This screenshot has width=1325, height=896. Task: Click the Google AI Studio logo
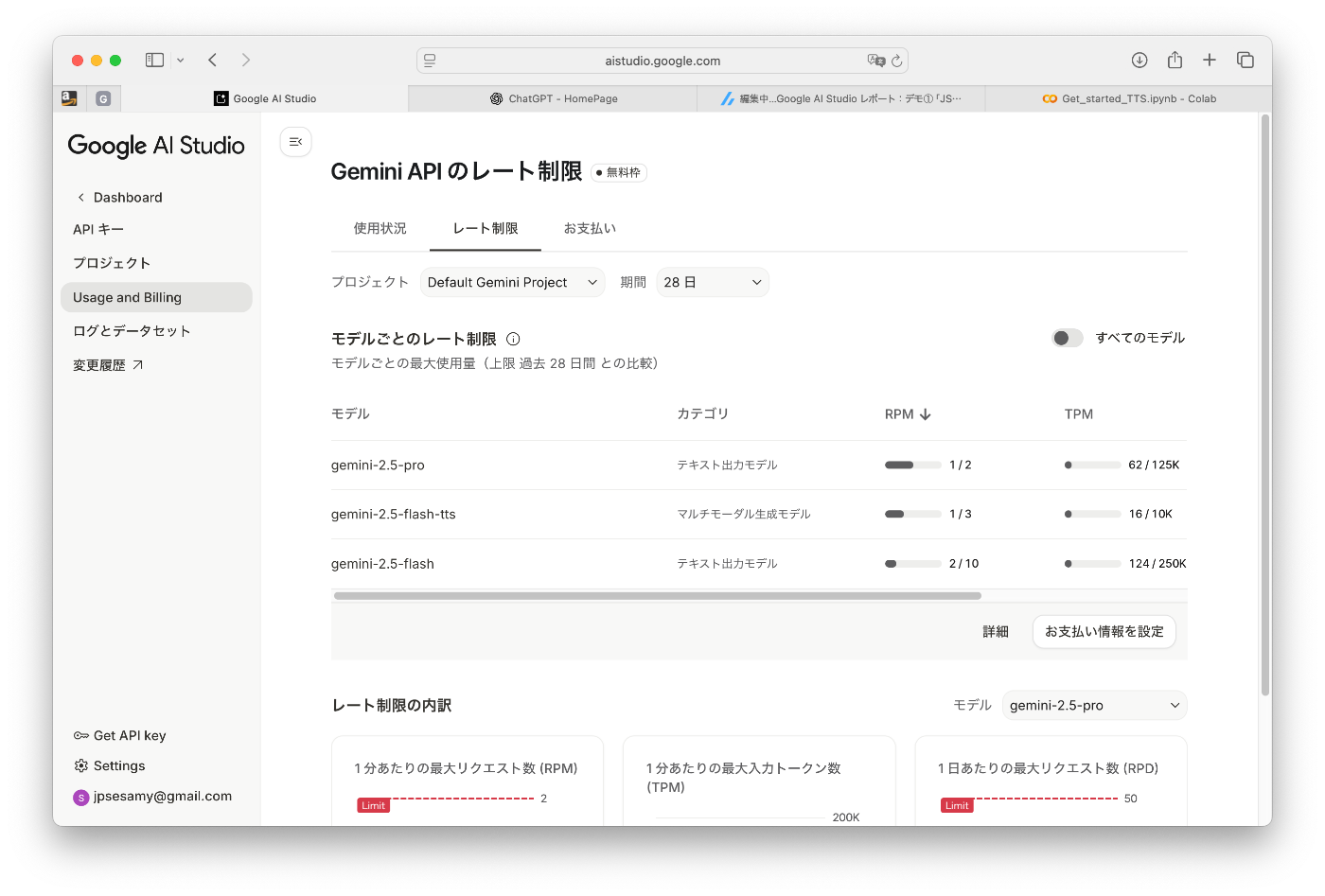click(x=156, y=146)
